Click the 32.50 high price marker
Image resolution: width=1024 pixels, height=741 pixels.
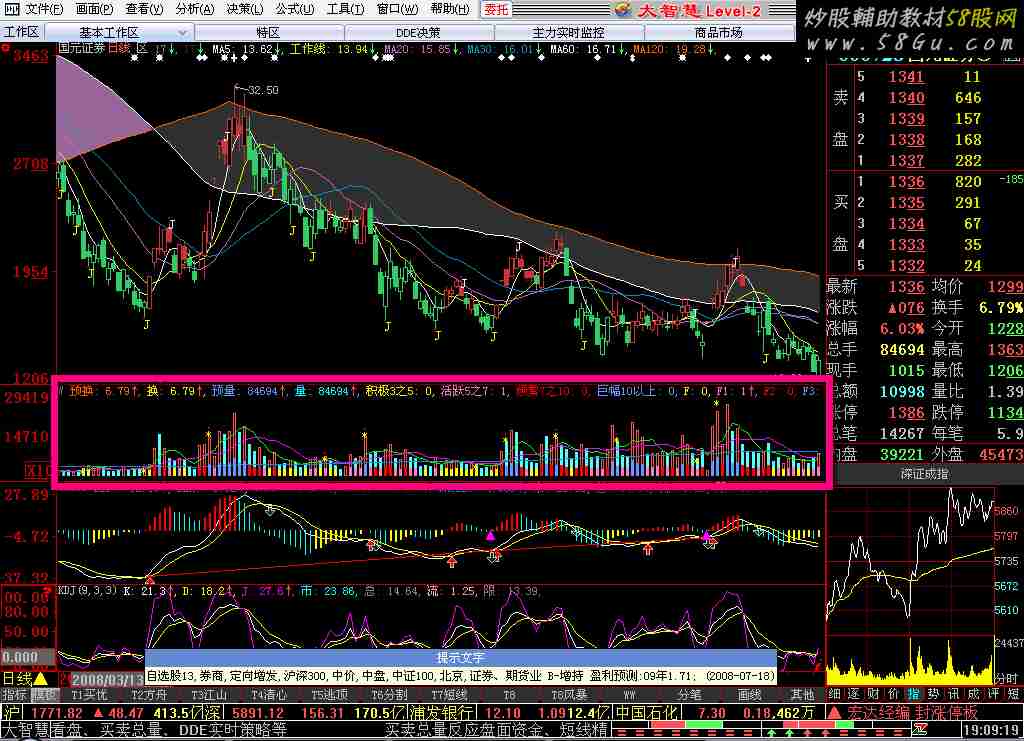coord(263,90)
